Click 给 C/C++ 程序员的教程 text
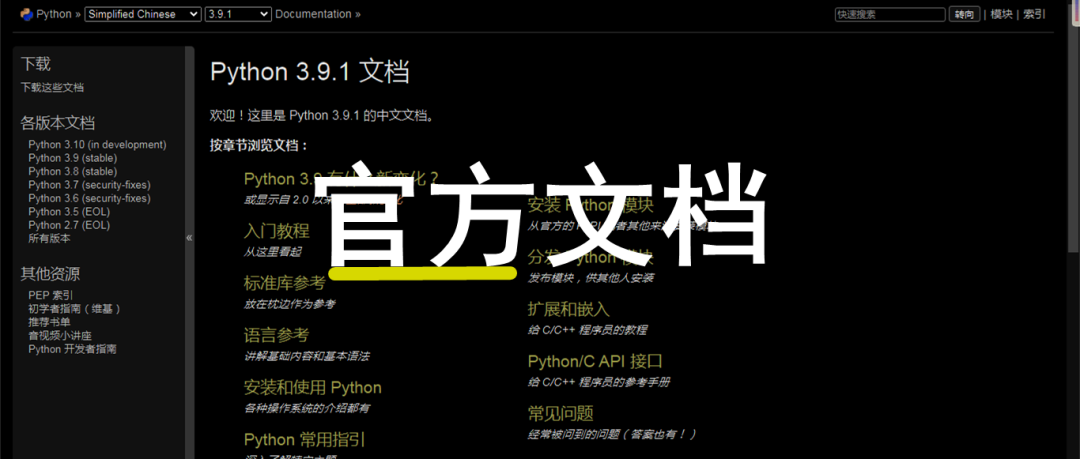The width and height of the screenshot is (1080, 459). coord(587,330)
